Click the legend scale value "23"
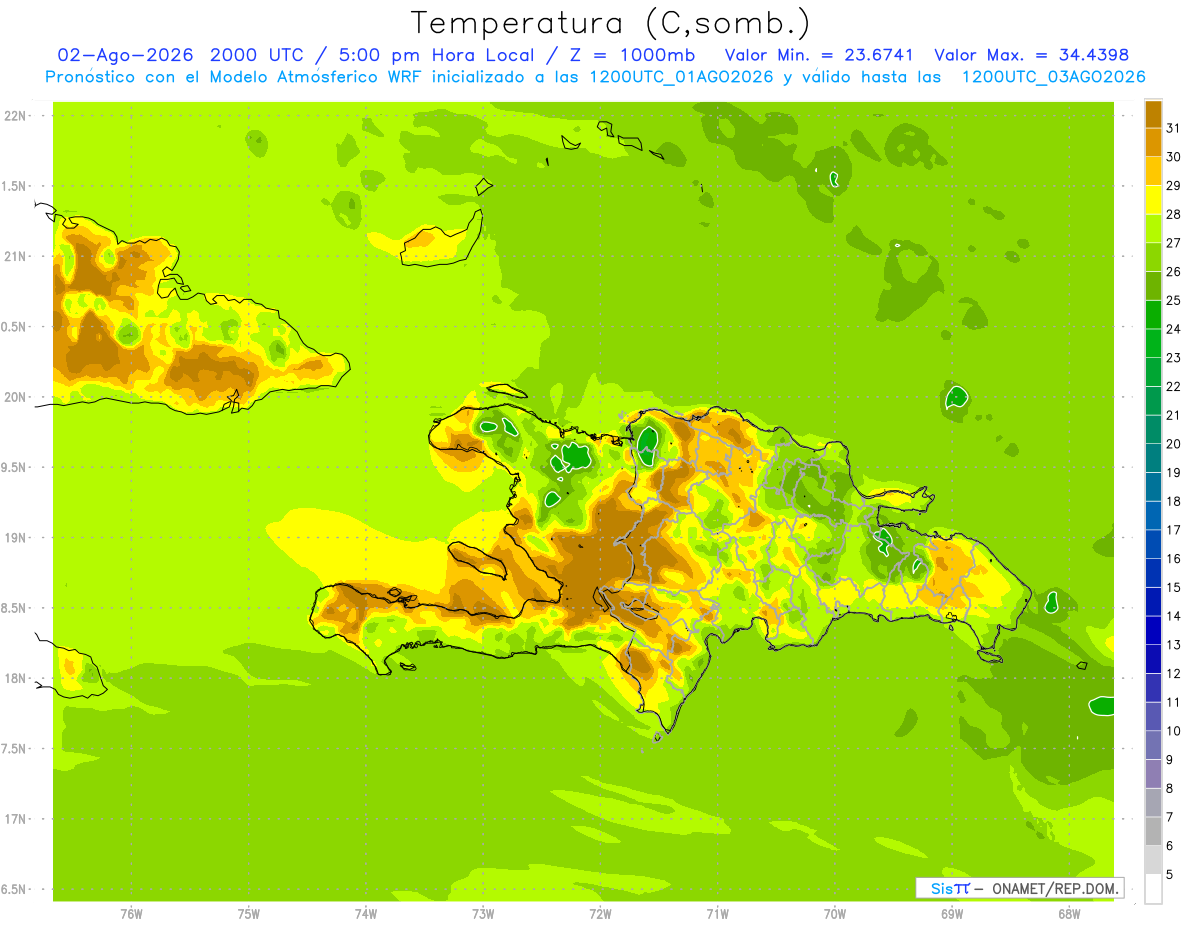The width and height of the screenshot is (1200, 927). (1174, 358)
